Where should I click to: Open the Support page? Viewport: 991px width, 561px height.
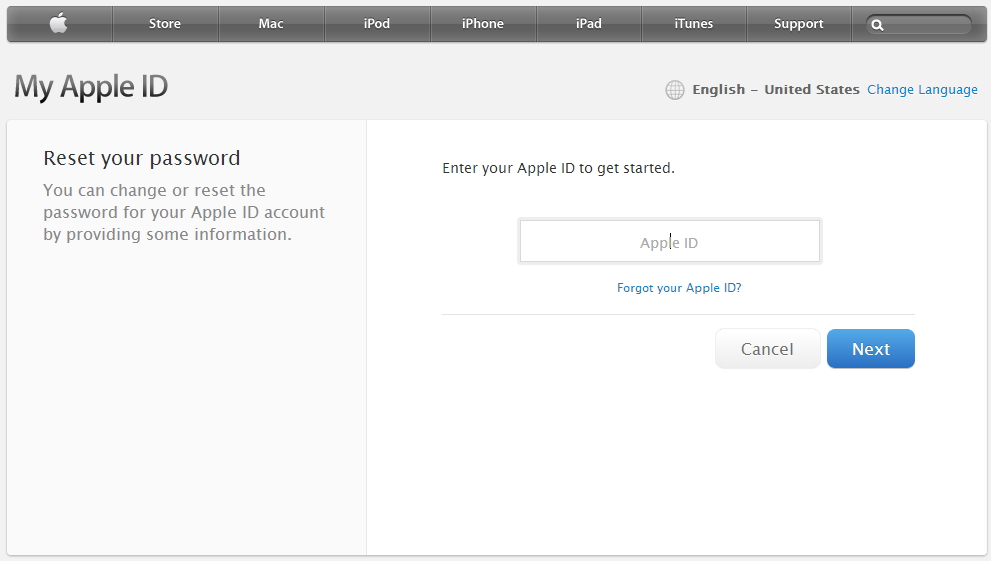799,24
